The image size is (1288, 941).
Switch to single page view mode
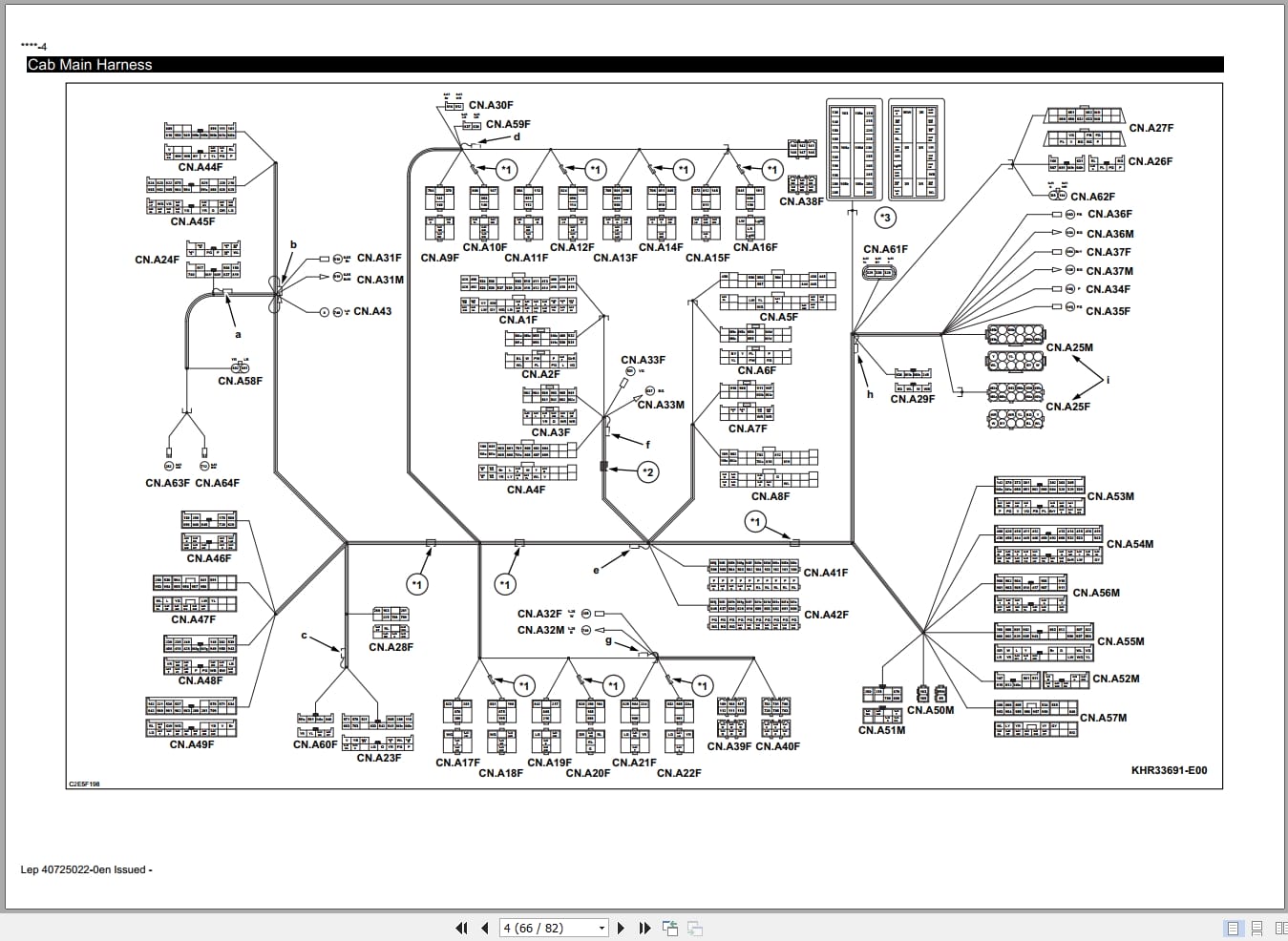click(1233, 928)
